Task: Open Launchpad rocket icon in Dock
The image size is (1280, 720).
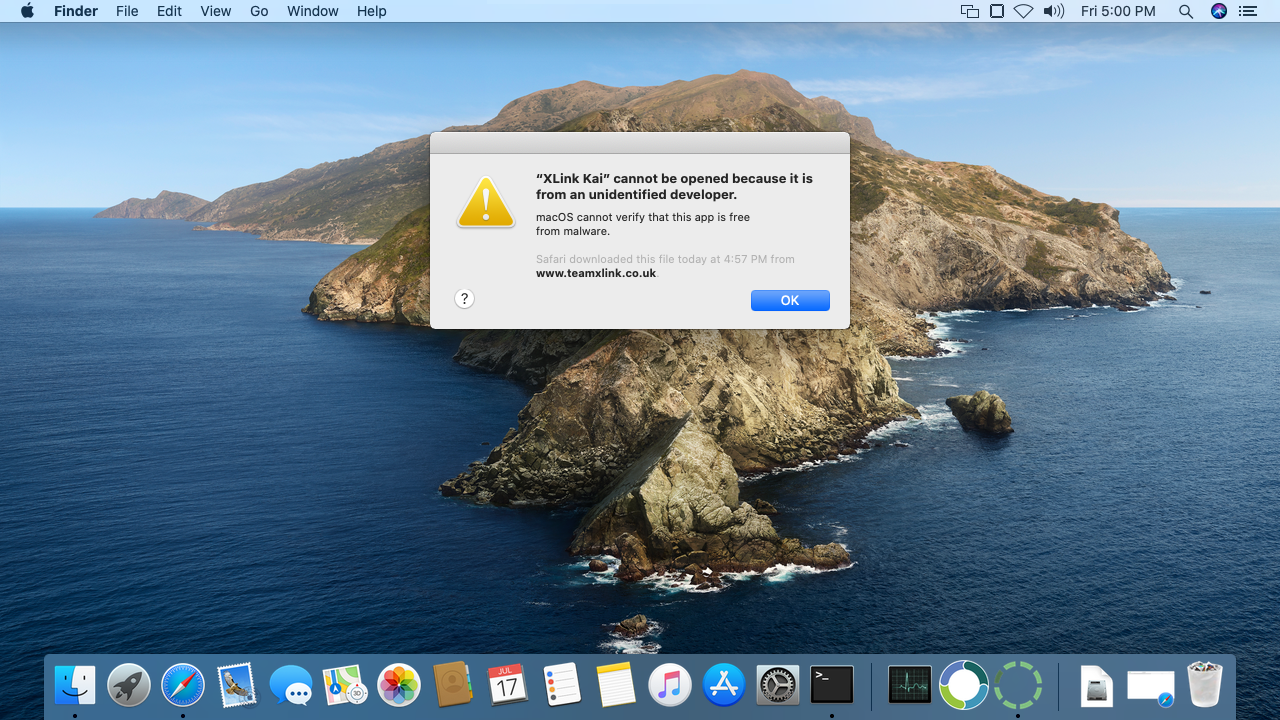Action: pyautogui.click(x=129, y=686)
